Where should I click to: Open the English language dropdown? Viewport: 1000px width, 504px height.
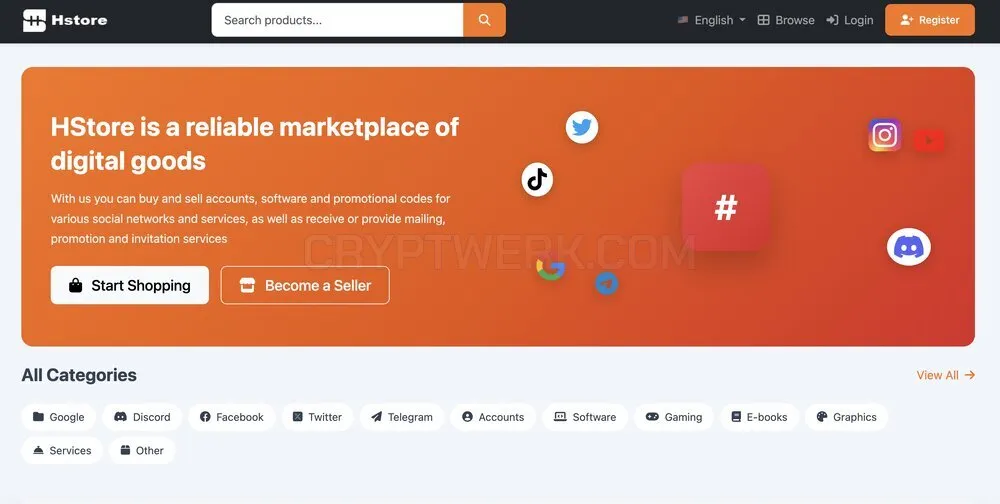coord(711,20)
